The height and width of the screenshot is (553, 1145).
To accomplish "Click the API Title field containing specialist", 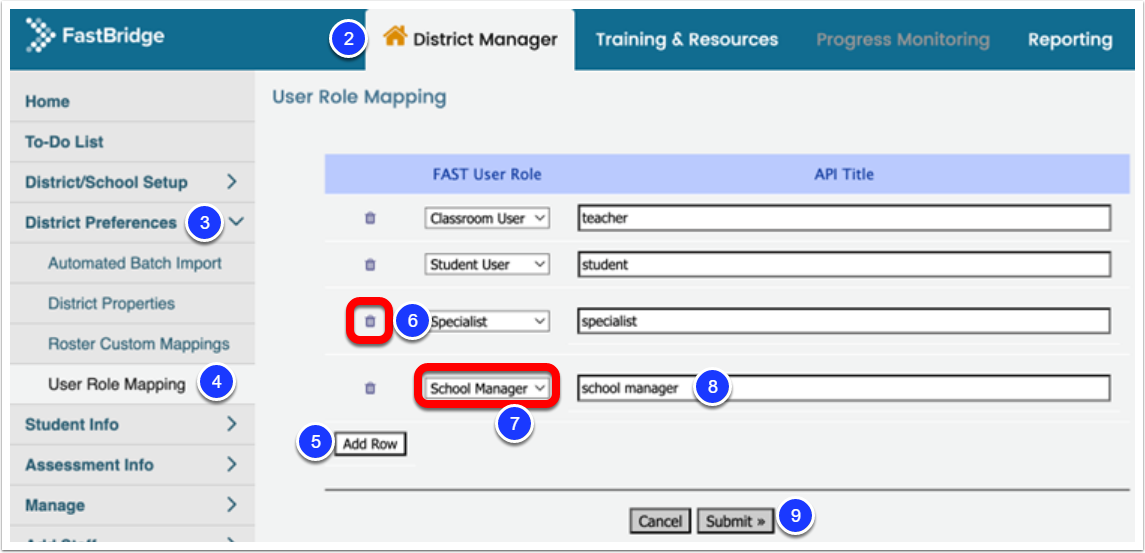I will 844,321.
